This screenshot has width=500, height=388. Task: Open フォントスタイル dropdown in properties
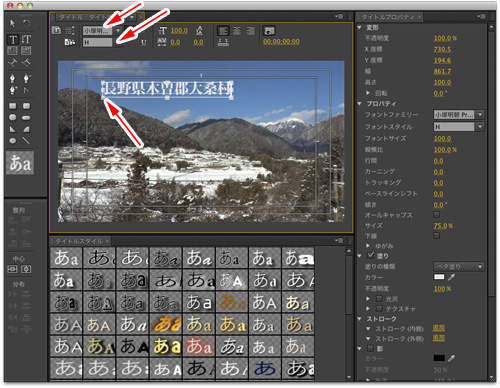[458, 127]
